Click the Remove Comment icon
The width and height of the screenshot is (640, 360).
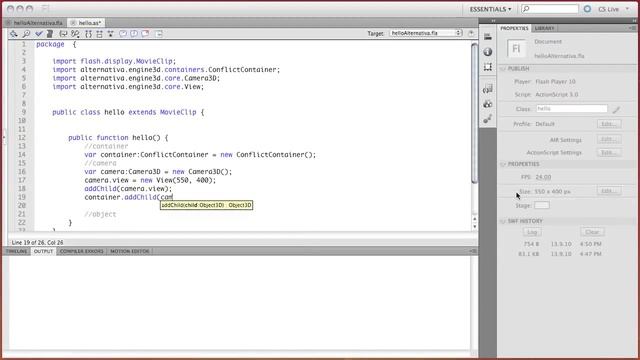(145, 34)
